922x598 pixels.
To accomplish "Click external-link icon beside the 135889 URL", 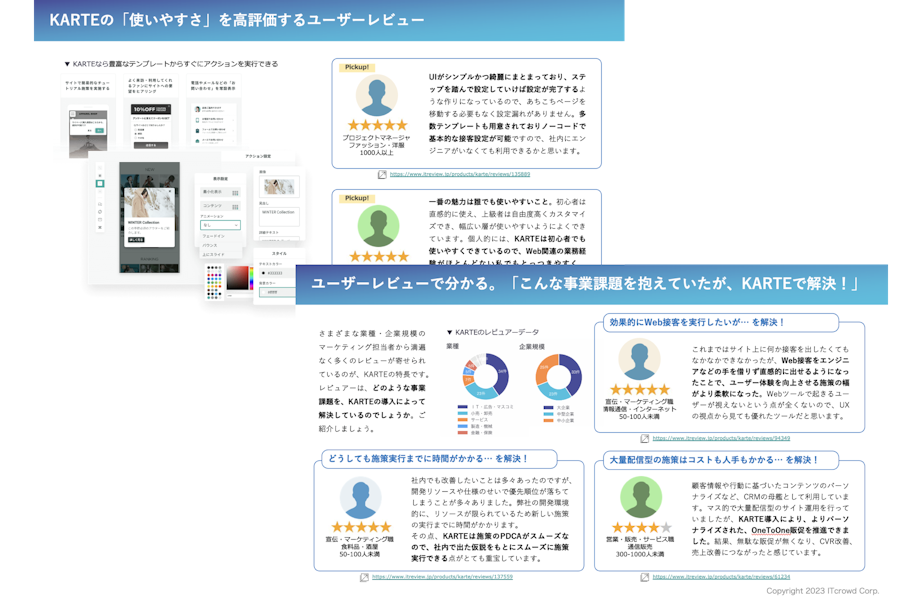I will tap(382, 175).
